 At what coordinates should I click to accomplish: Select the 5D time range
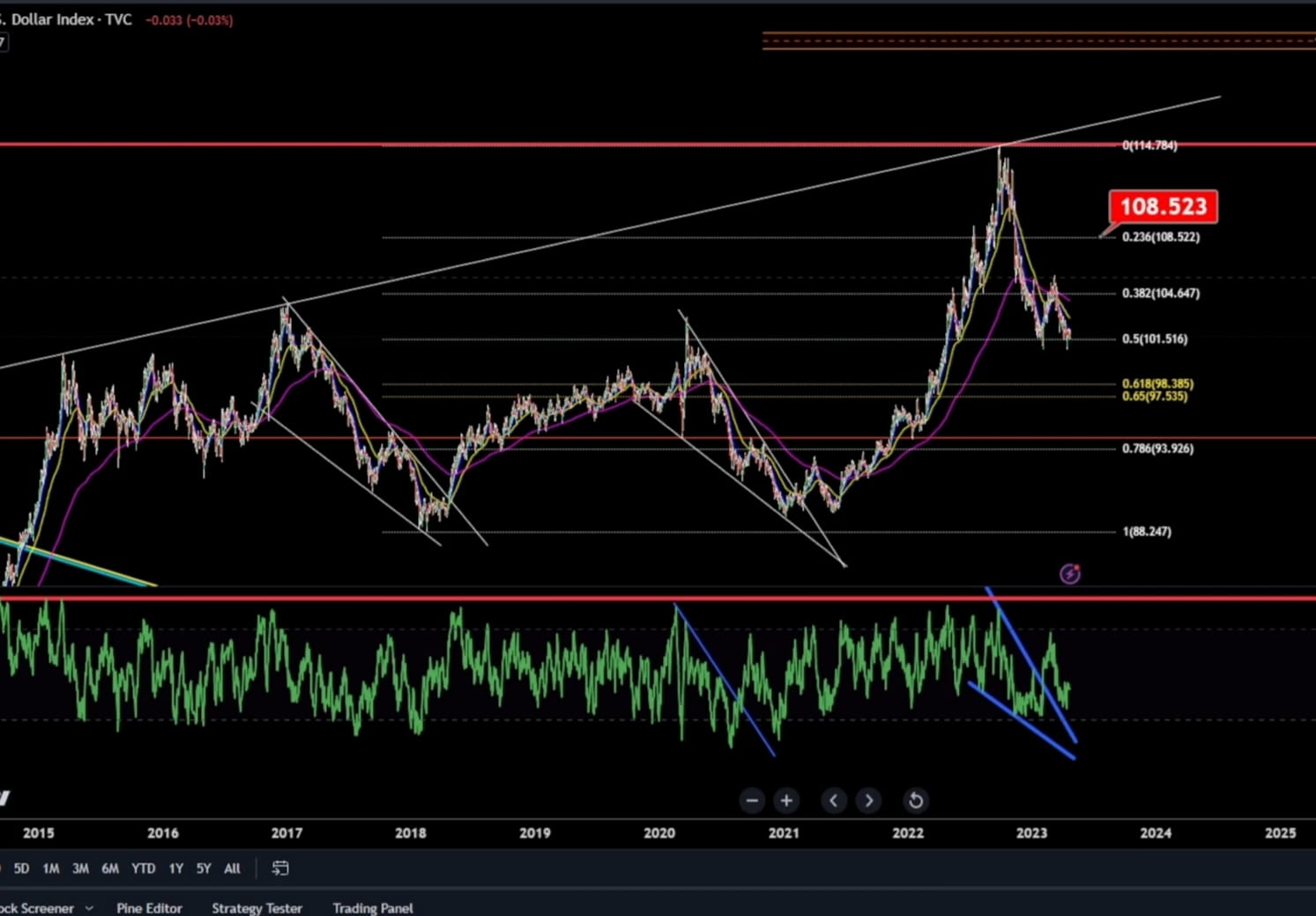(21, 868)
